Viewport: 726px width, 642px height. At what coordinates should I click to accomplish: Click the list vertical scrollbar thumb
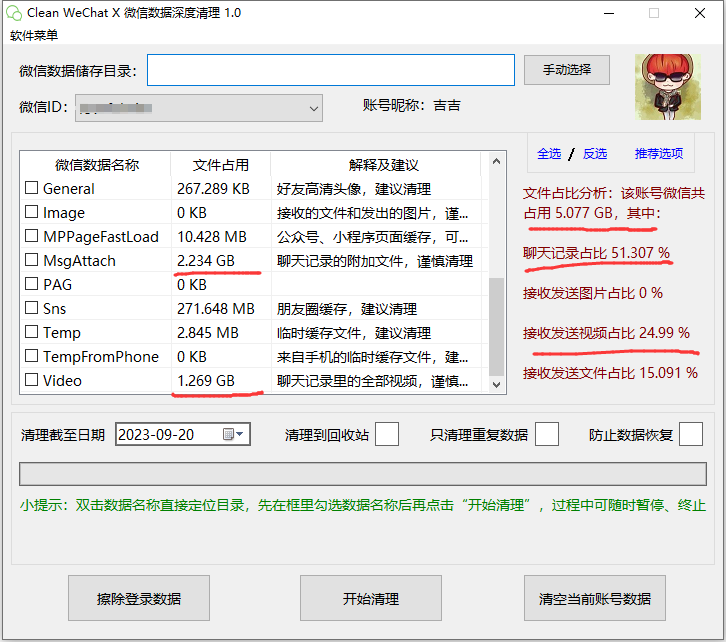coord(496,327)
